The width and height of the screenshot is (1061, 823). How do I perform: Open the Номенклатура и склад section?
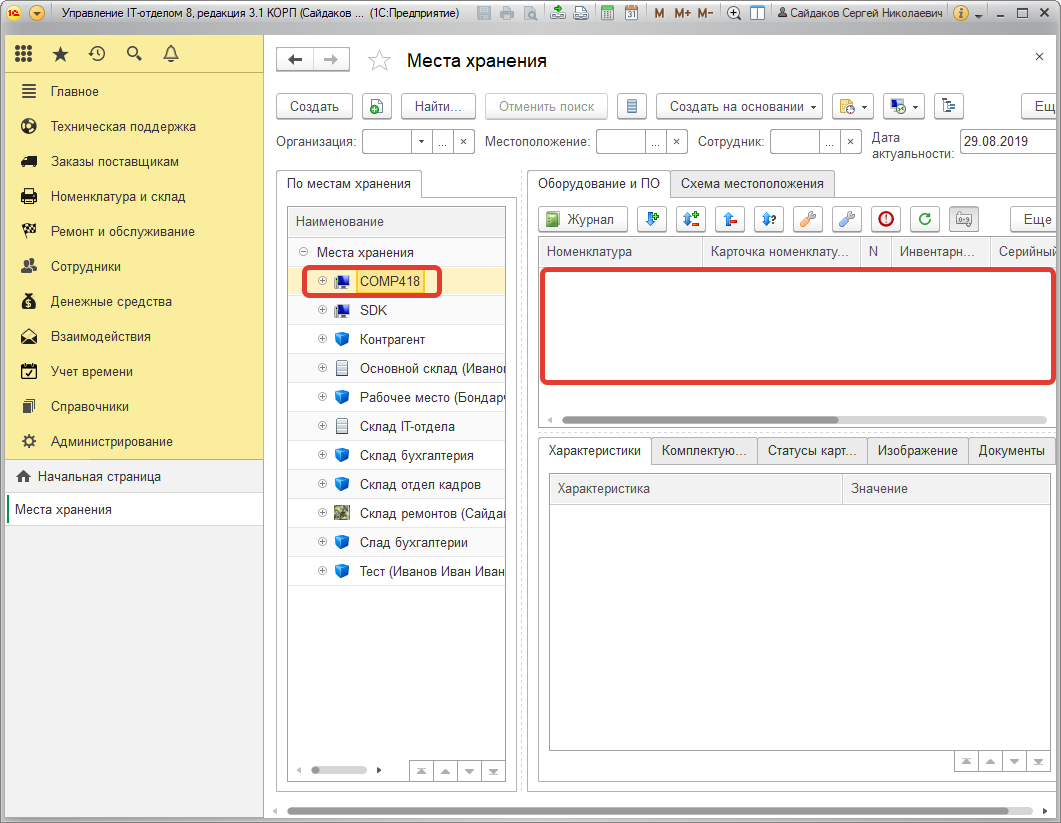118,196
